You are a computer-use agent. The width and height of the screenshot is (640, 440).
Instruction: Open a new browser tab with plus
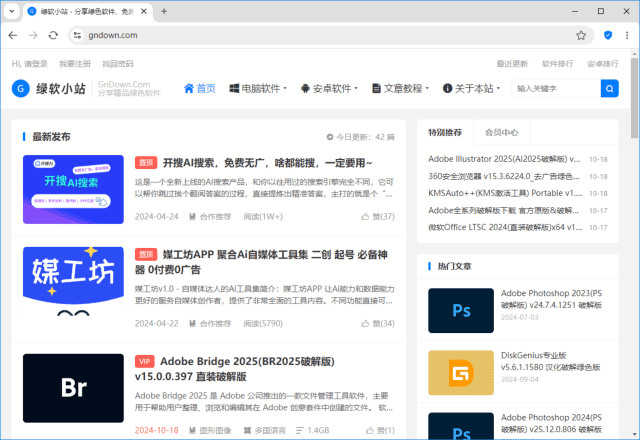click(164, 11)
